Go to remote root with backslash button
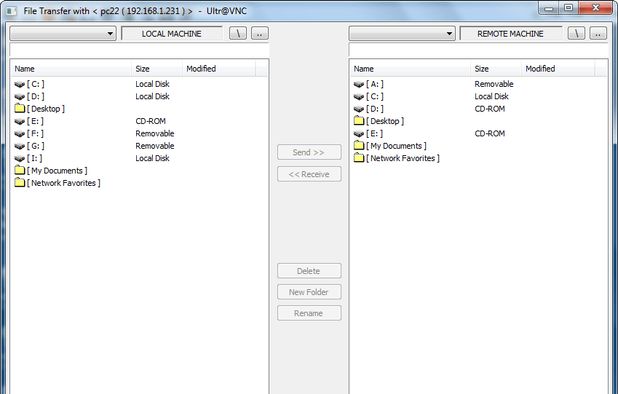The image size is (618, 394). 576,33
